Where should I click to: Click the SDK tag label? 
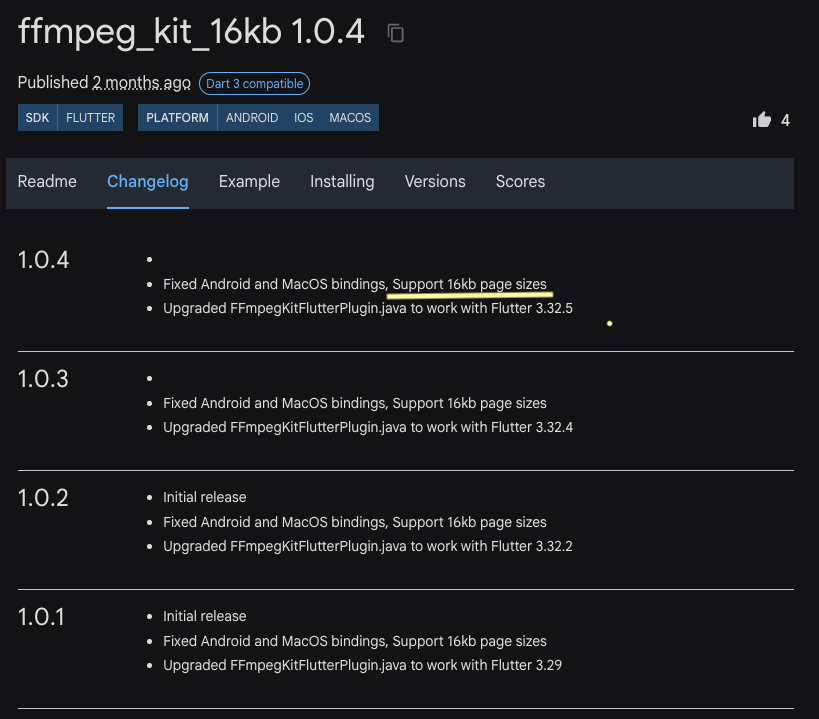point(37,118)
